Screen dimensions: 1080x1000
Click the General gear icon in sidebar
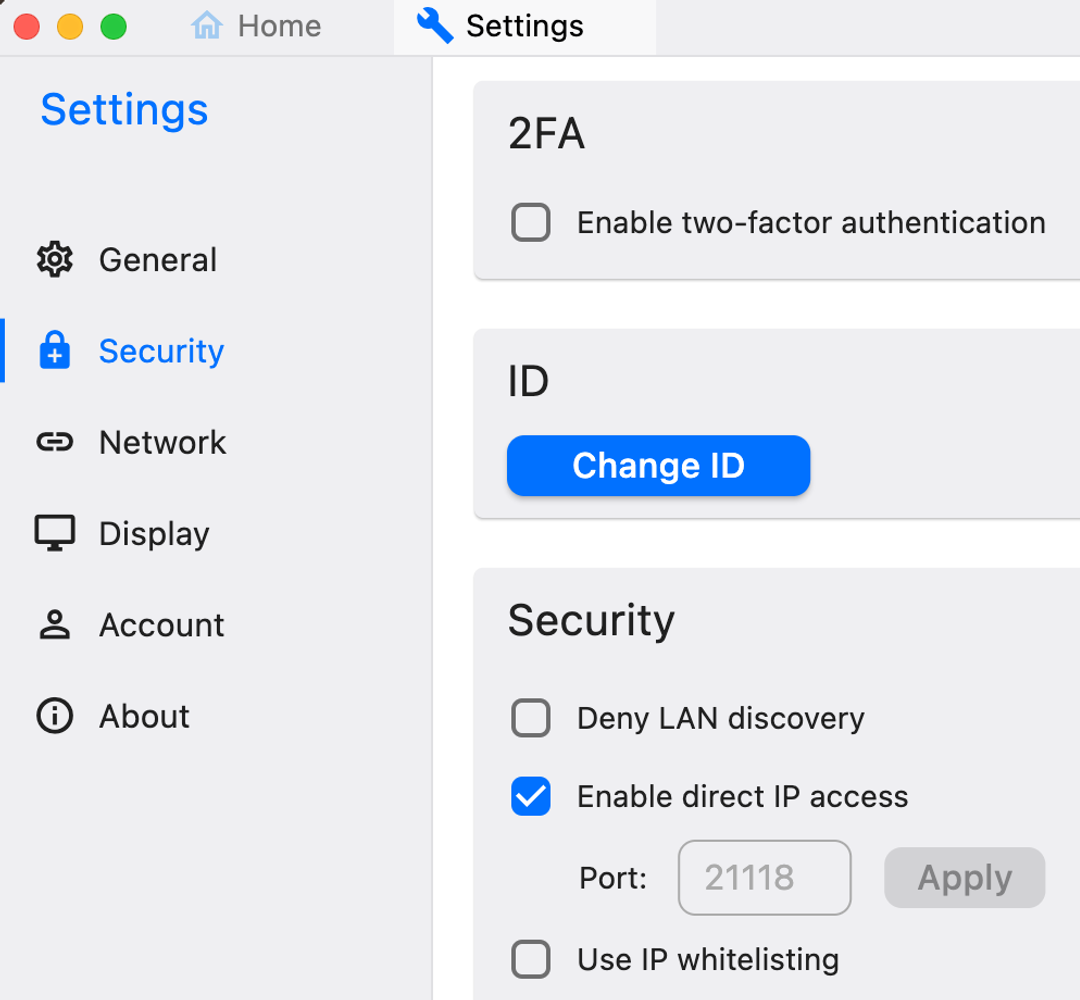coord(55,259)
